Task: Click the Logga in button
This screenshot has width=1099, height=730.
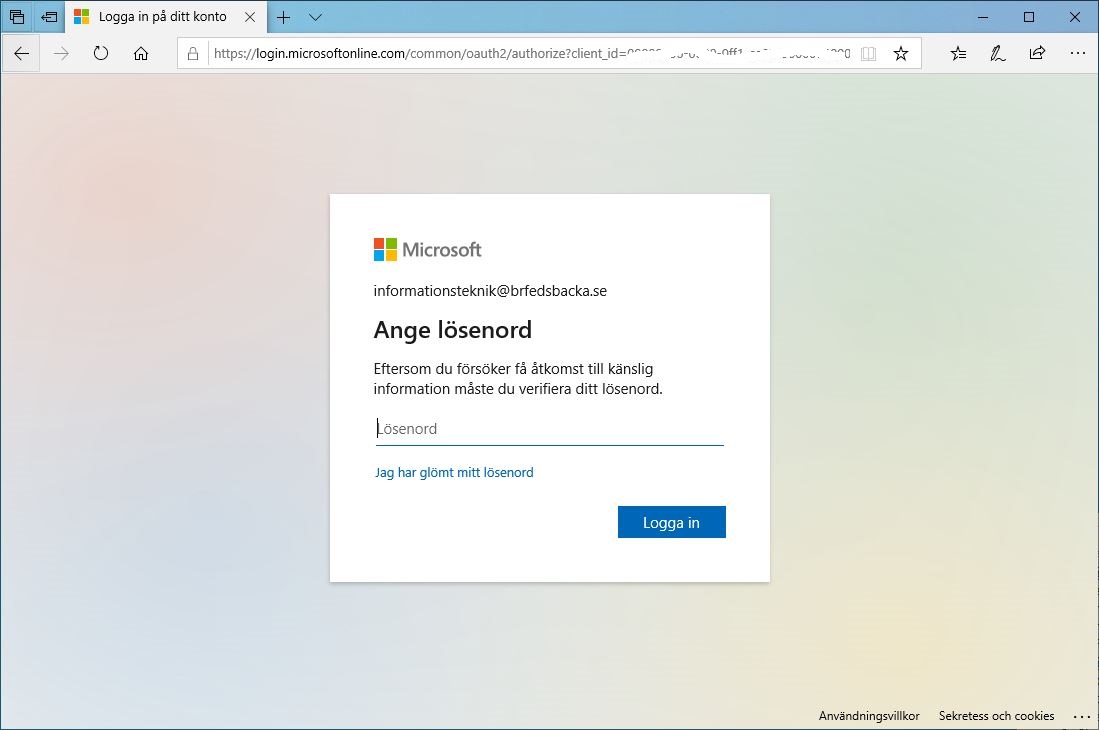Action: pos(671,522)
